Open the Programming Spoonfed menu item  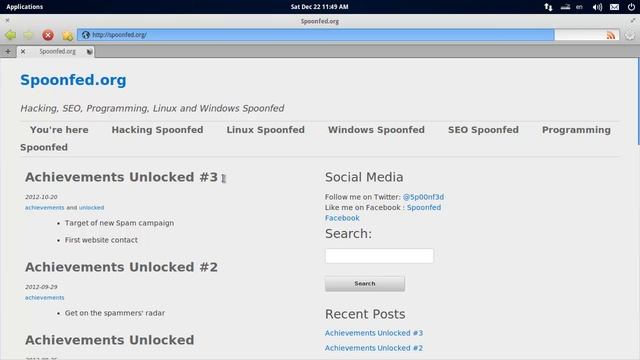pyautogui.click(x=576, y=130)
